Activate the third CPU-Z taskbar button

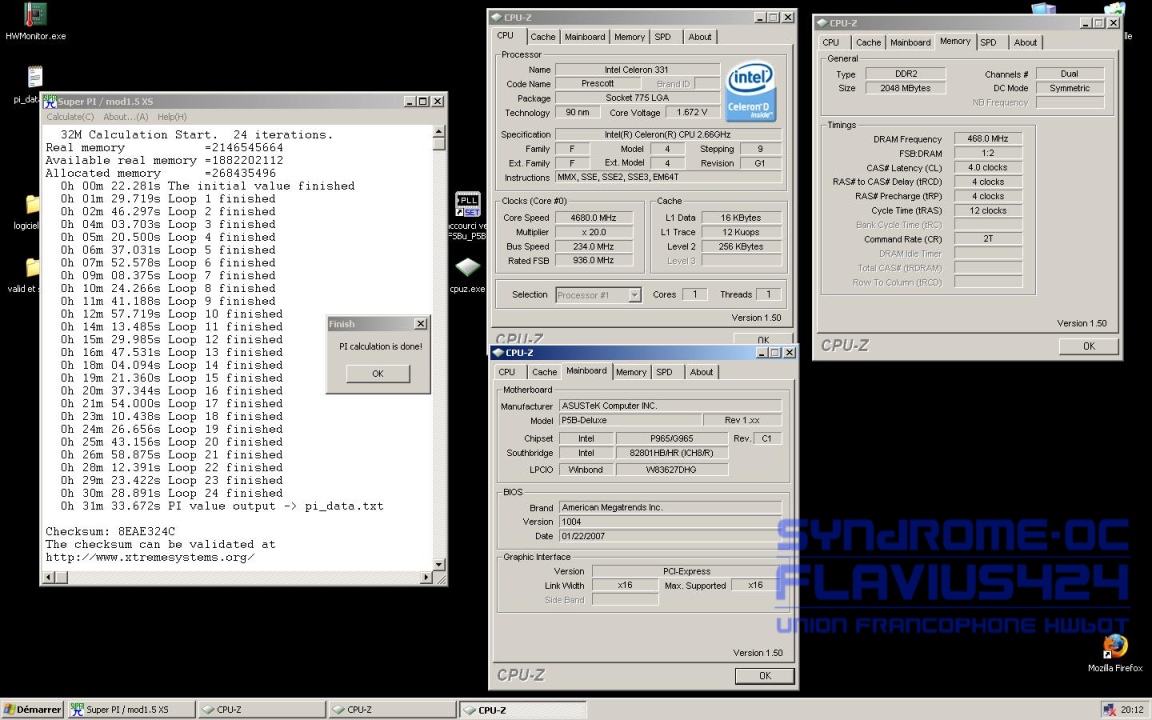tap(522, 710)
